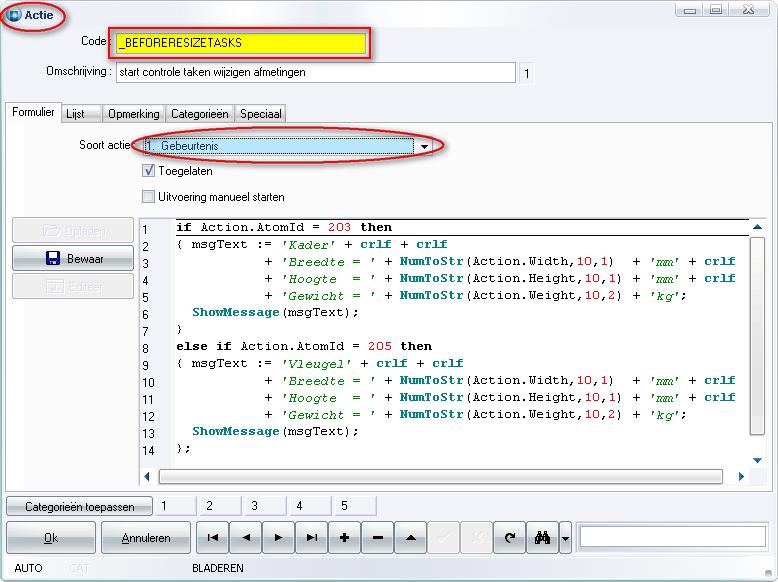The height and width of the screenshot is (582, 778).
Task: Click 'Vleugel' string in code
Action: point(316,364)
